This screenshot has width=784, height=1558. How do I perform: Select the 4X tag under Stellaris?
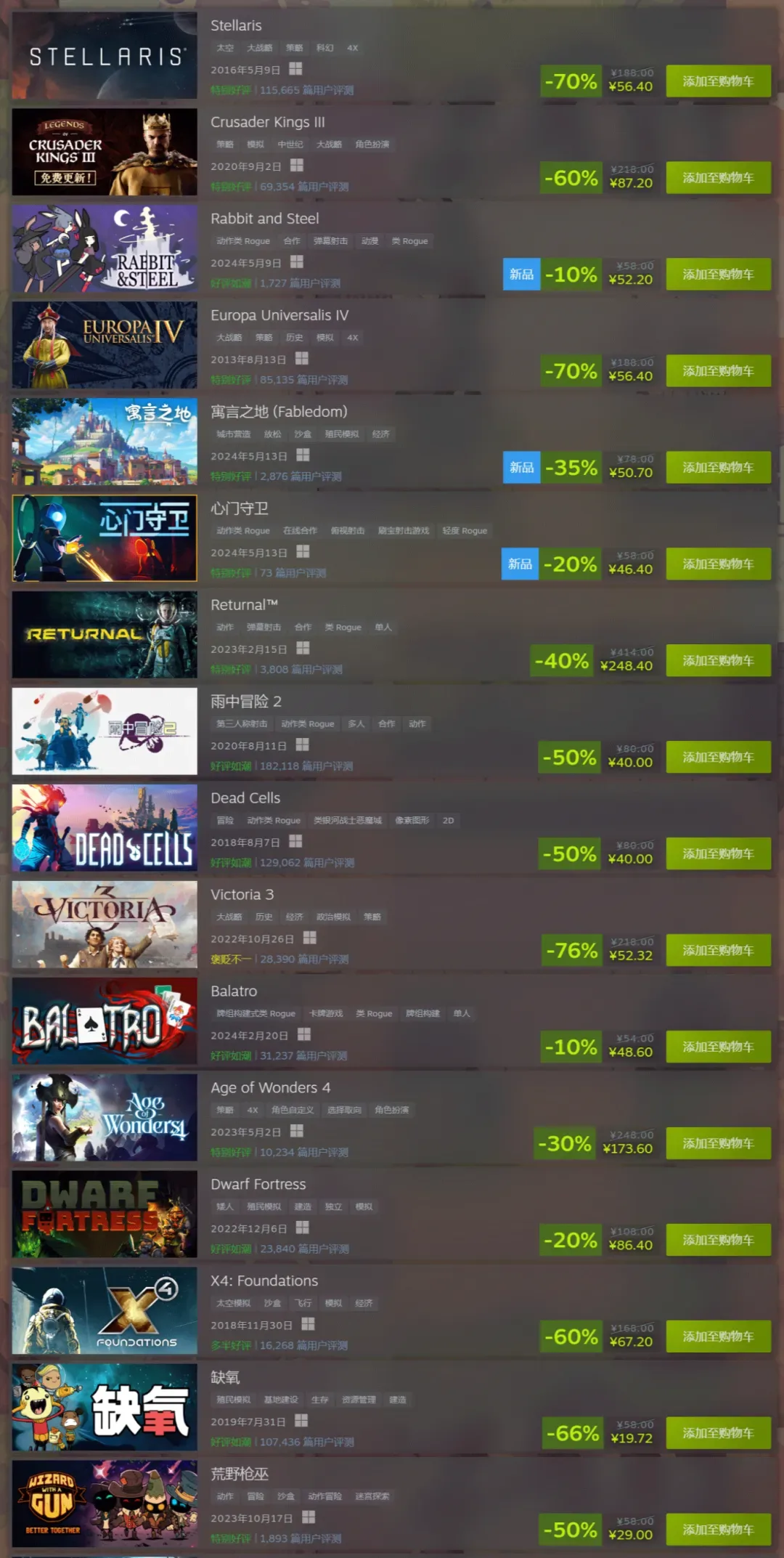click(352, 48)
